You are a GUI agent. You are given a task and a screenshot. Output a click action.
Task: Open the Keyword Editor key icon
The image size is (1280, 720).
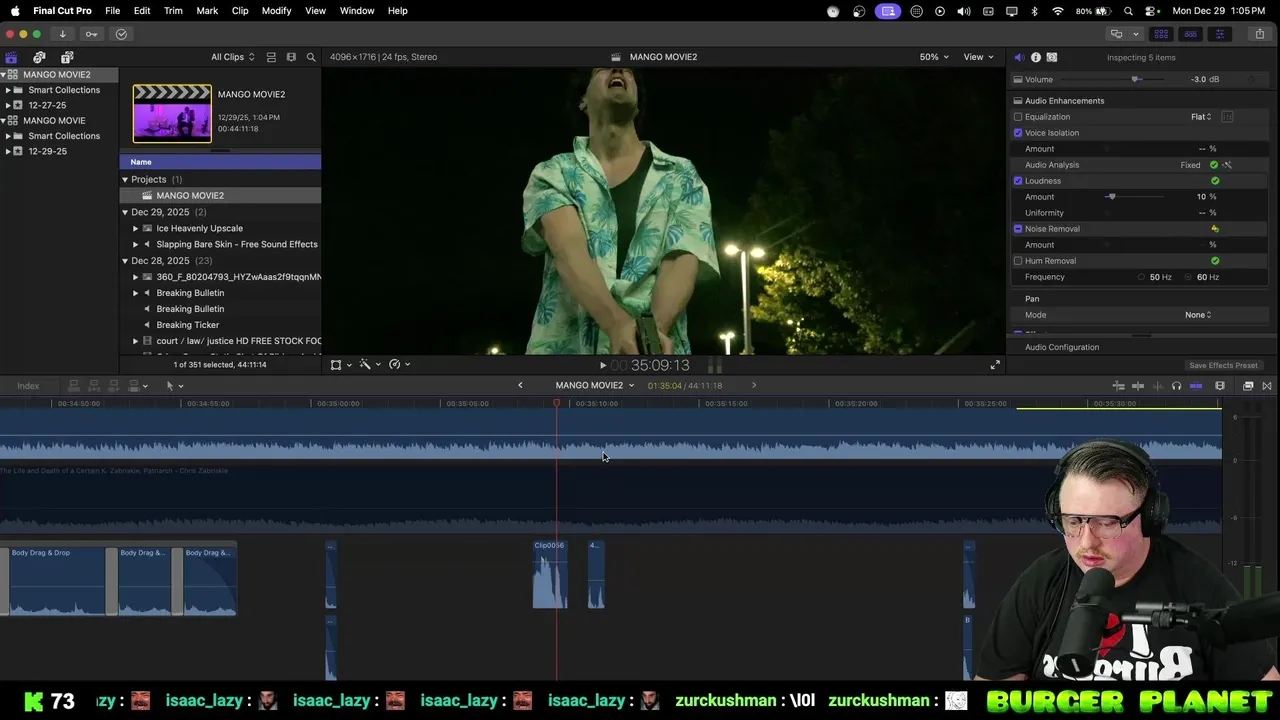92,34
